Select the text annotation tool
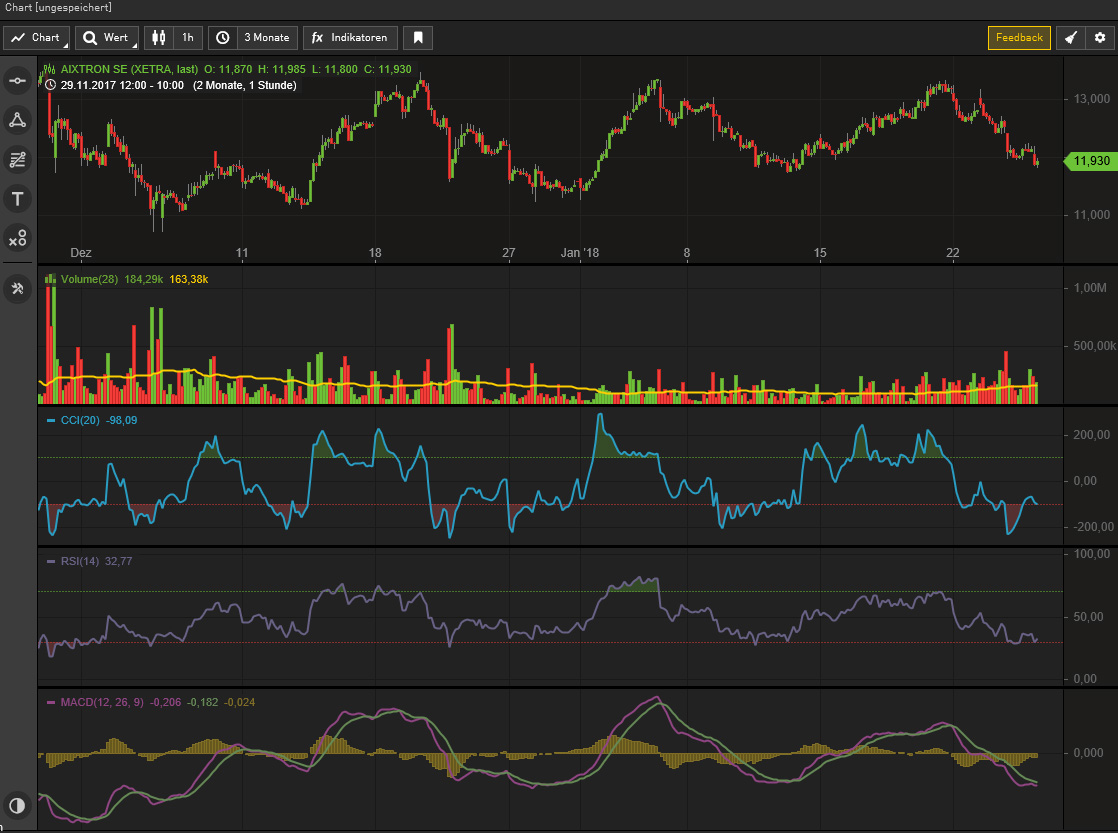The height and width of the screenshot is (833, 1118). click(x=17, y=198)
